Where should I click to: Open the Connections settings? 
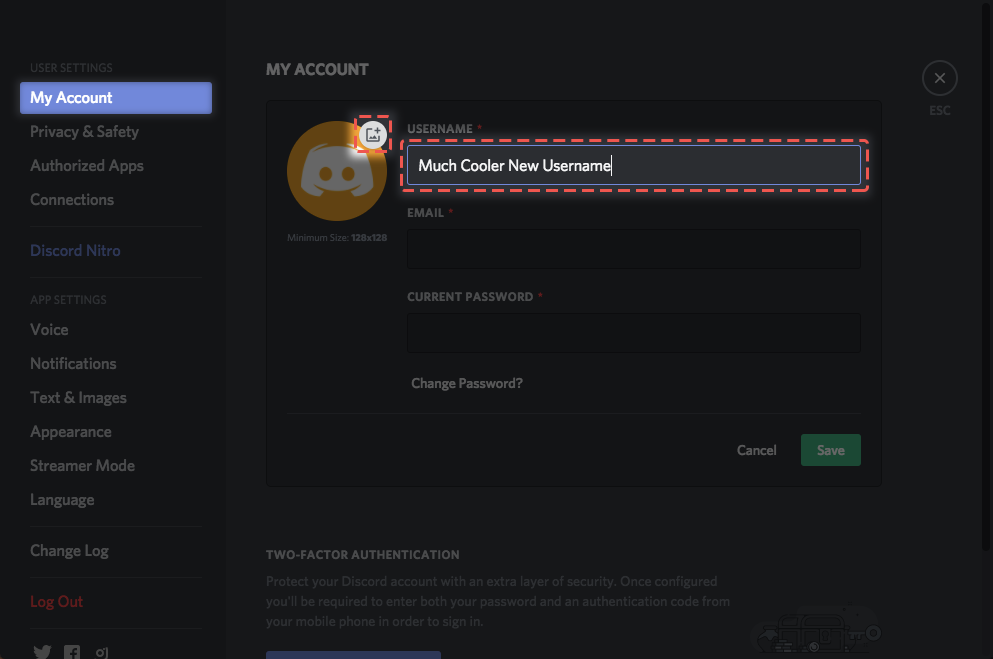(x=72, y=200)
